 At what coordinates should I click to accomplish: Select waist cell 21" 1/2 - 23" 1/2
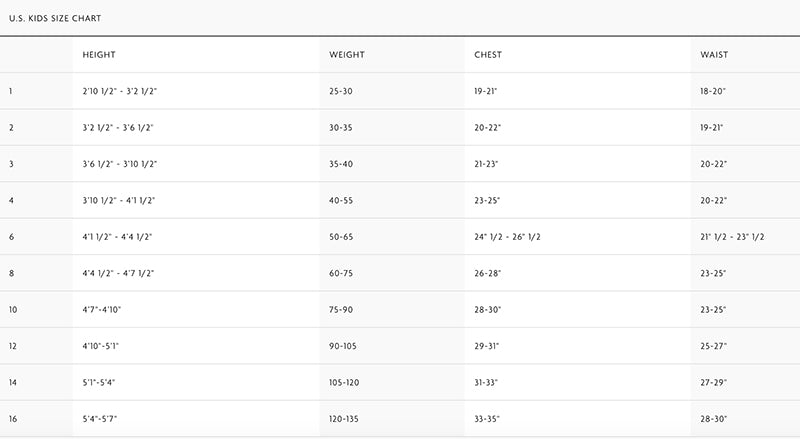pyautogui.click(x=733, y=236)
